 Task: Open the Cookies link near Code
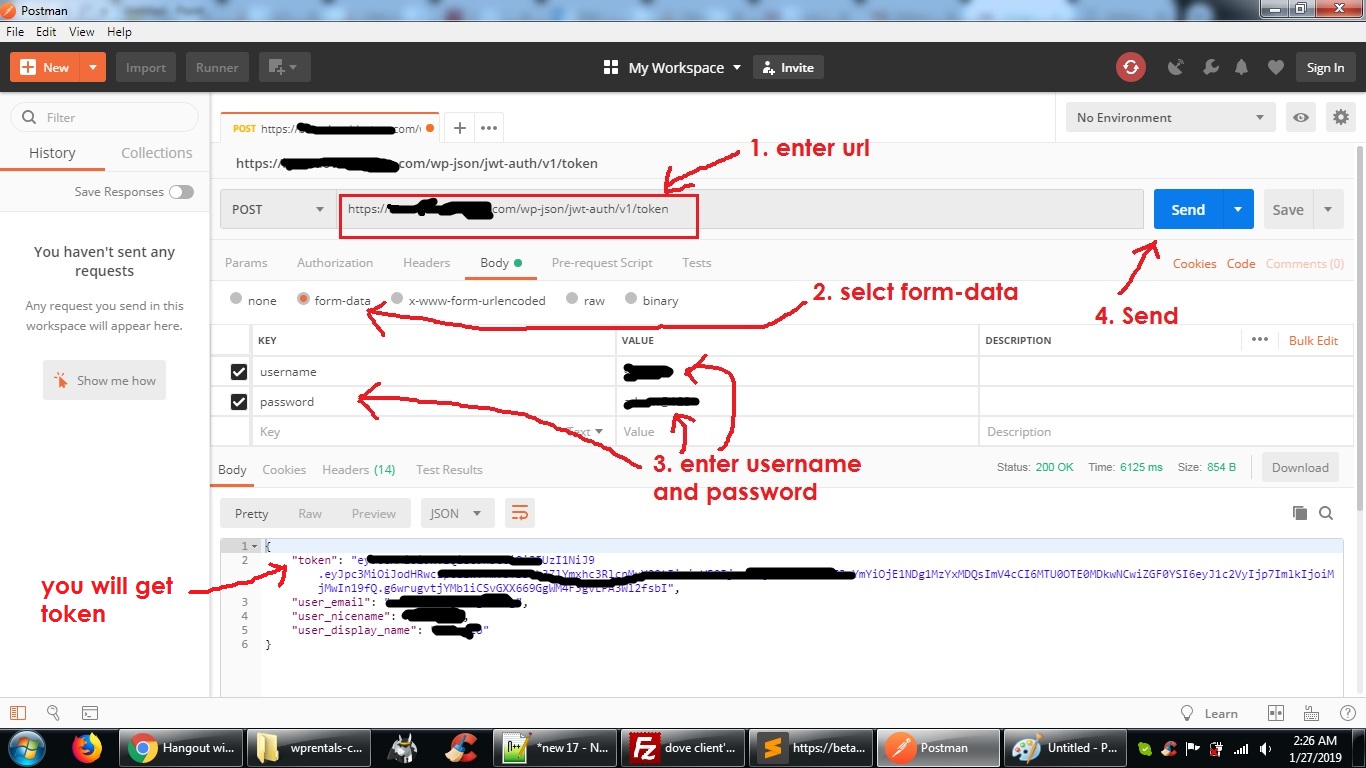(1194, 263)
